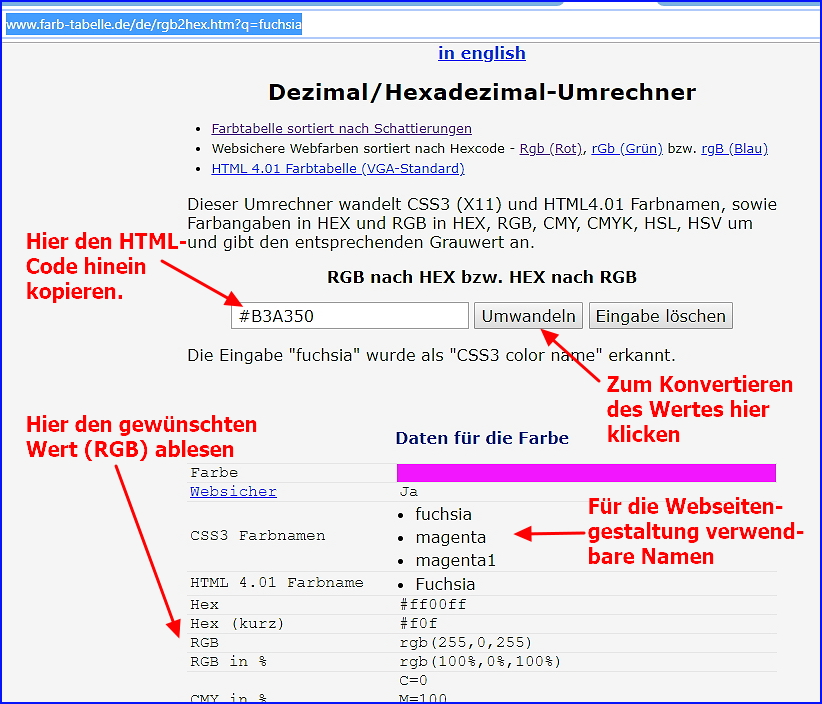The width and height of the screenshot is (822, 704).
Task: Click the Hex value #ff00ff
Action: tap(433, 605)
